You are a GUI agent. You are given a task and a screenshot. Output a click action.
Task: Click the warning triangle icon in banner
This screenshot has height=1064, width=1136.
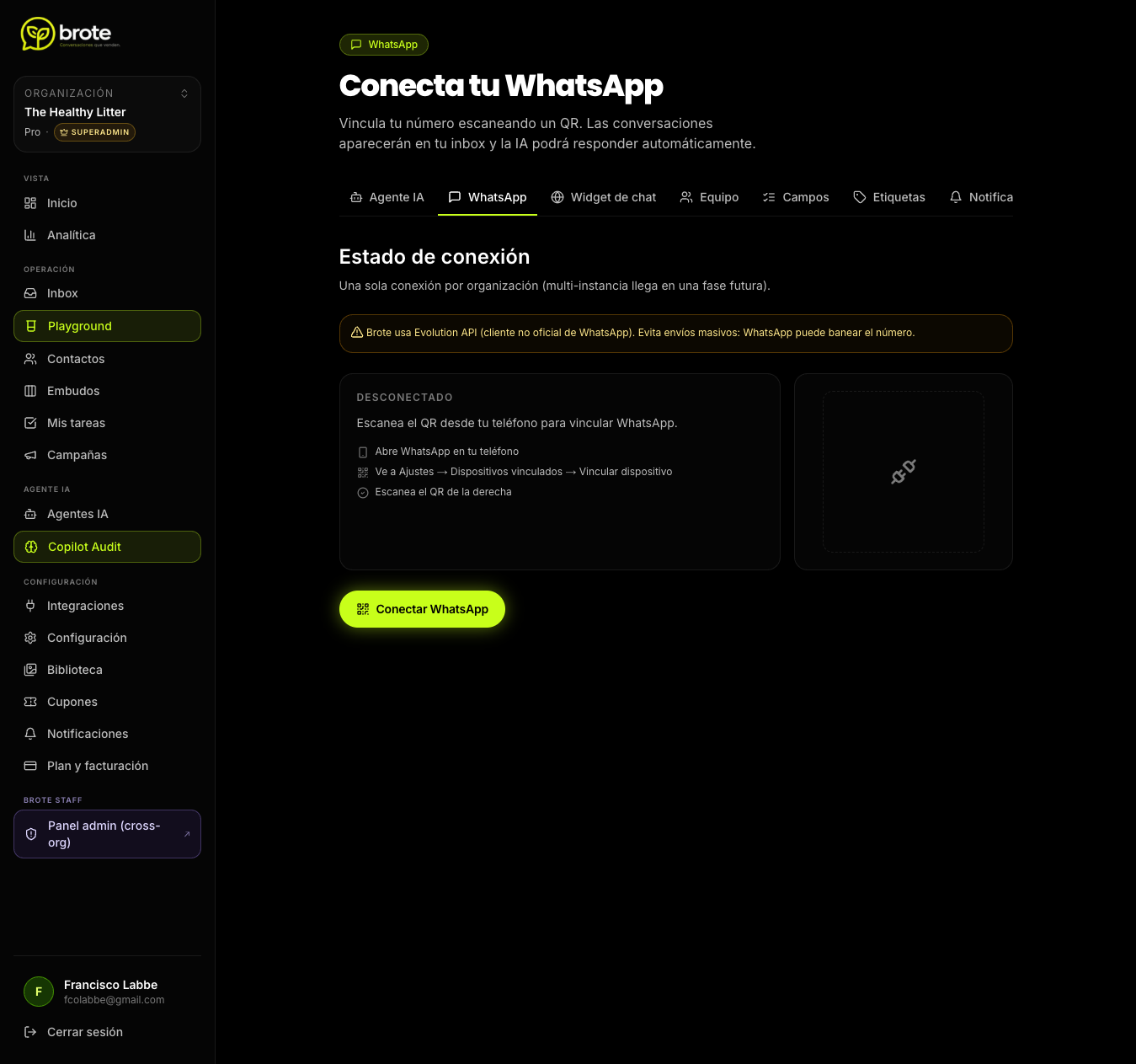357,332
